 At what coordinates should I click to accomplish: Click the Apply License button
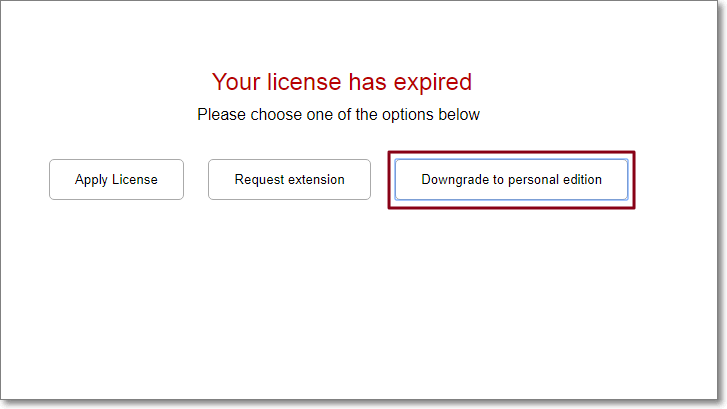coord(116,180)
